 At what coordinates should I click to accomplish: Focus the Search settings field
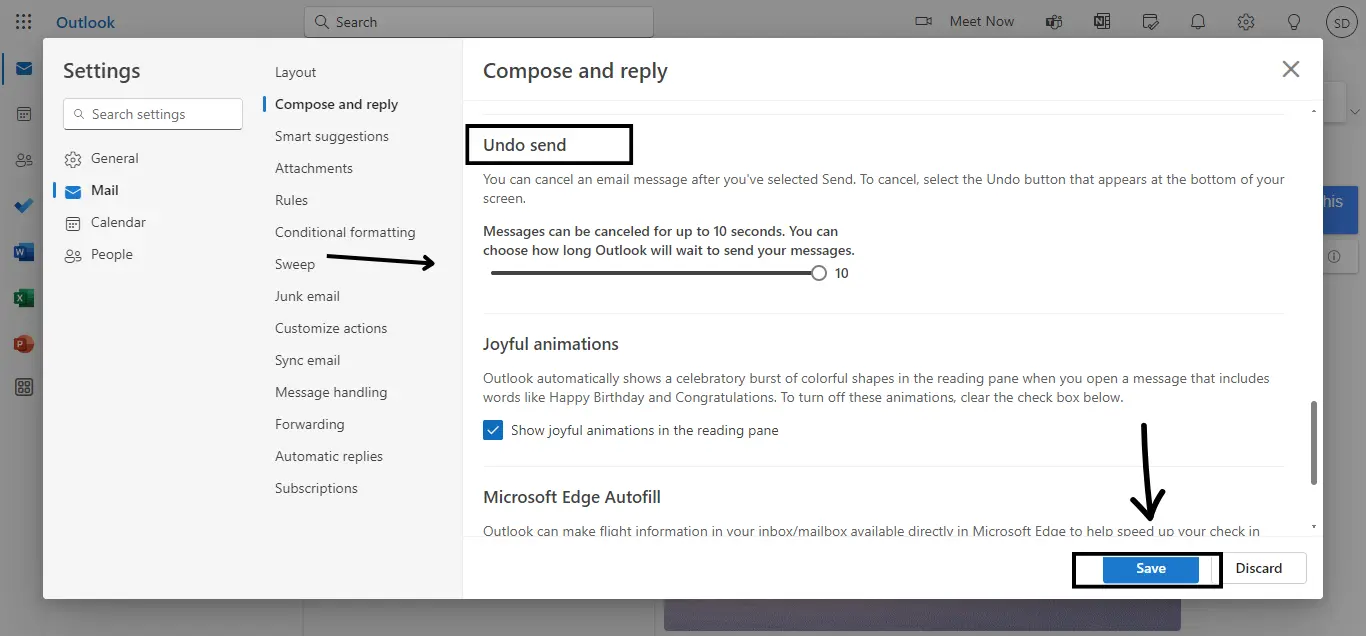153,114
